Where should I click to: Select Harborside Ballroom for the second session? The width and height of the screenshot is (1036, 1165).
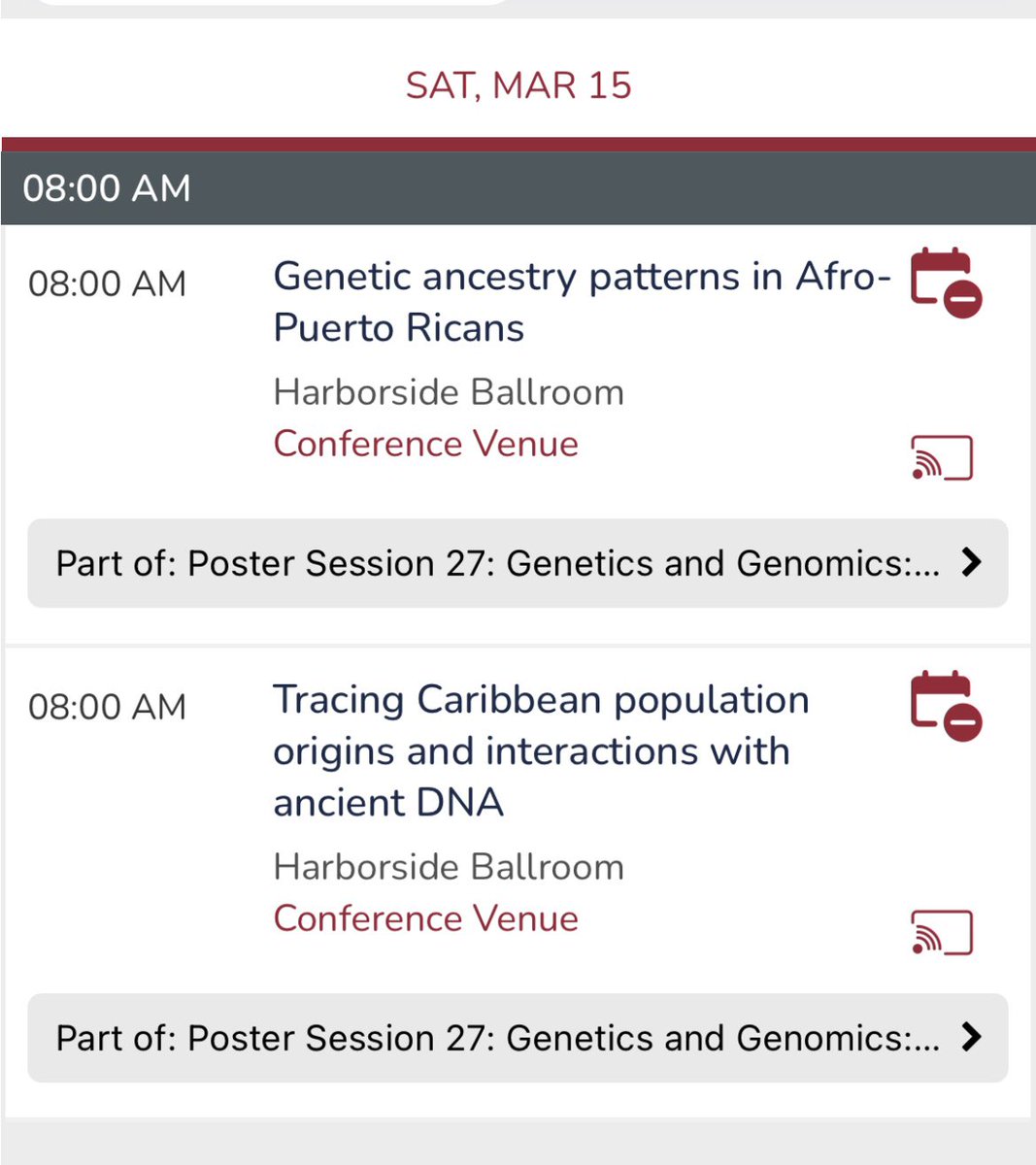point(449,867)
